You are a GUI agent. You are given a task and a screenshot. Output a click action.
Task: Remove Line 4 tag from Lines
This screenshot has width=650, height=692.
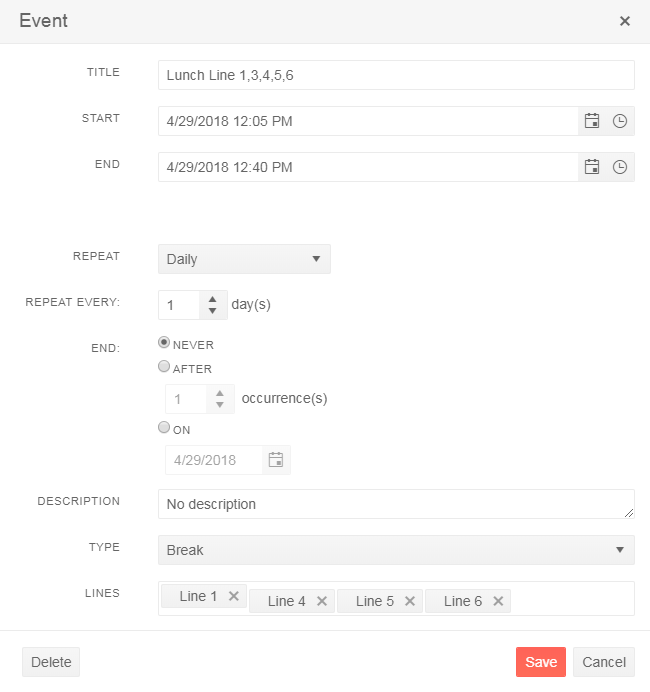[x=322, y=601]
